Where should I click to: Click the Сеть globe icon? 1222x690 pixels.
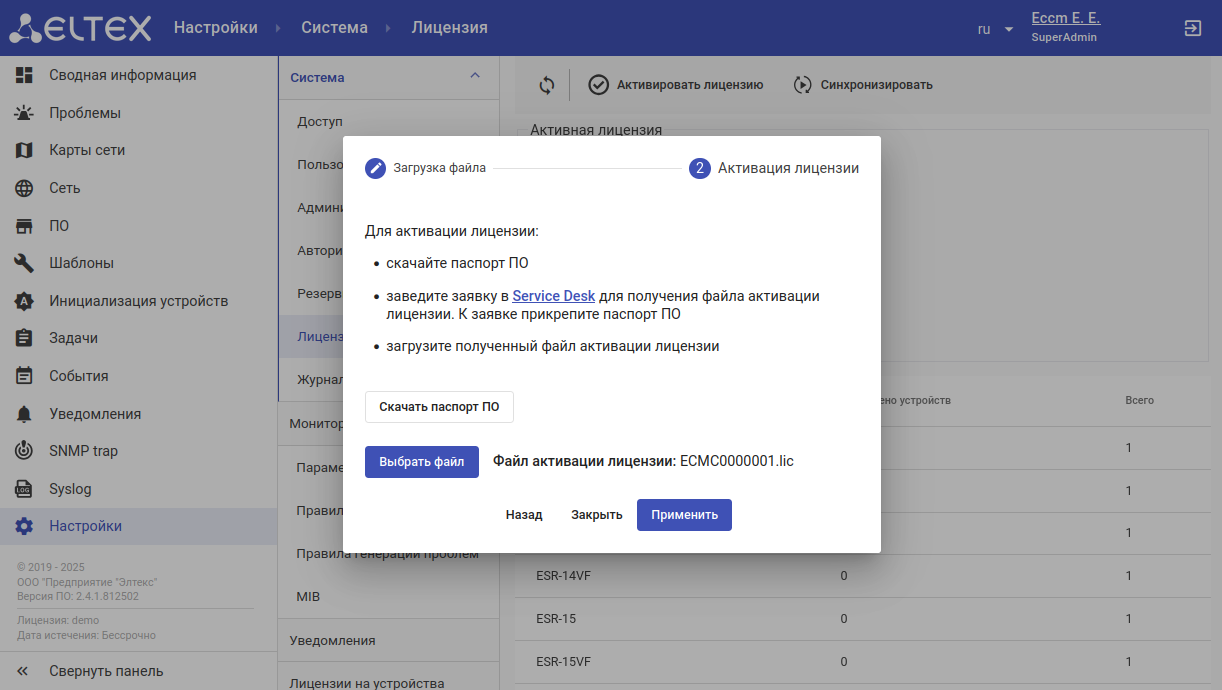coord(24,188)
